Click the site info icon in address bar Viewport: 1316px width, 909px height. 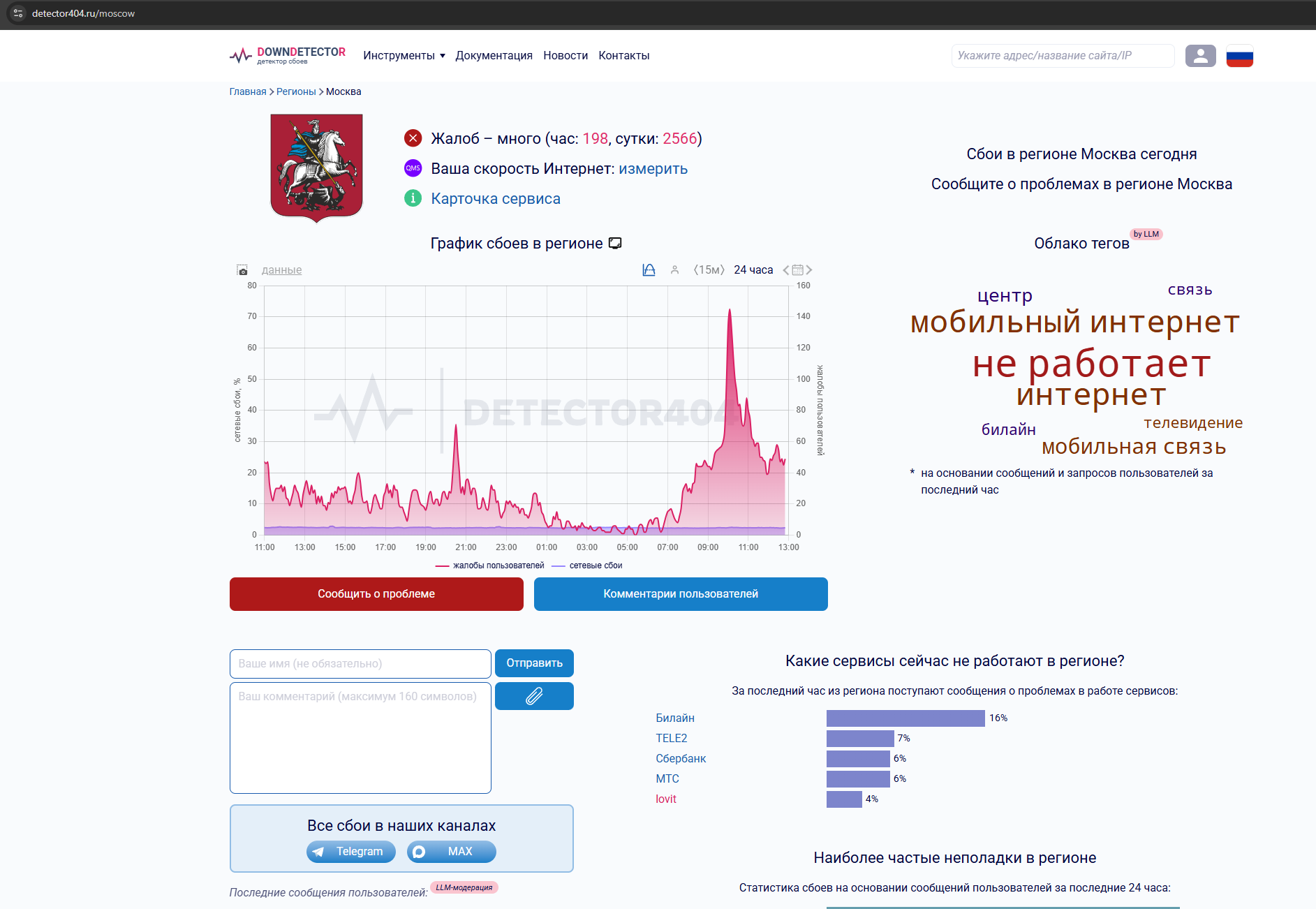(18, 13)
